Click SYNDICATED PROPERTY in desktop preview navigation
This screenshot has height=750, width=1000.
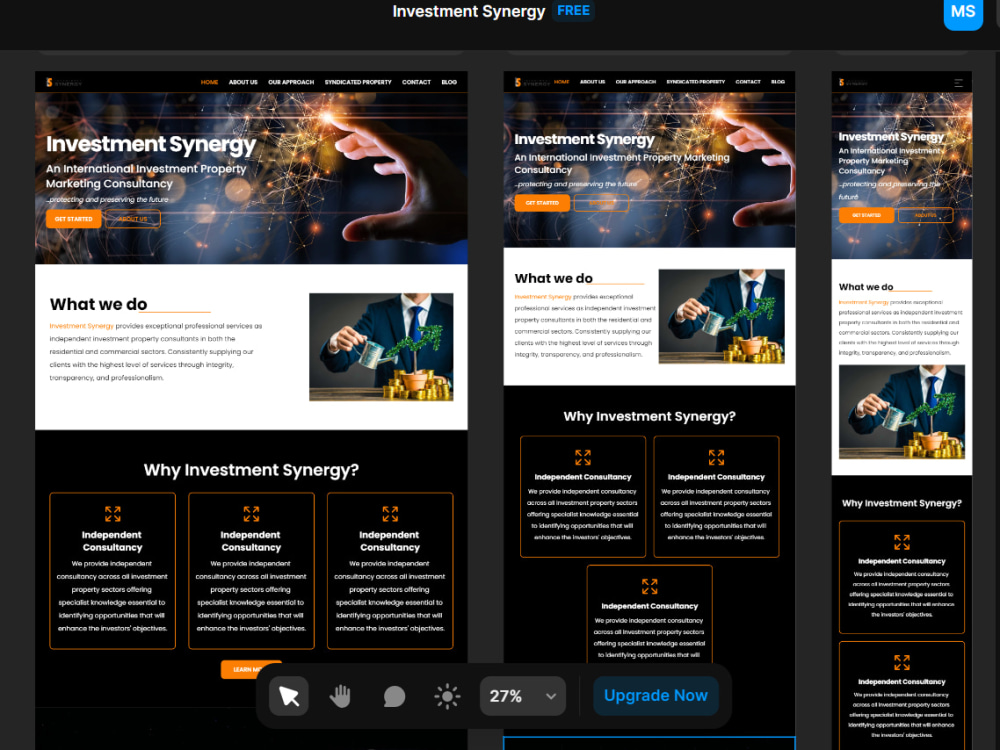click(358, 82)
